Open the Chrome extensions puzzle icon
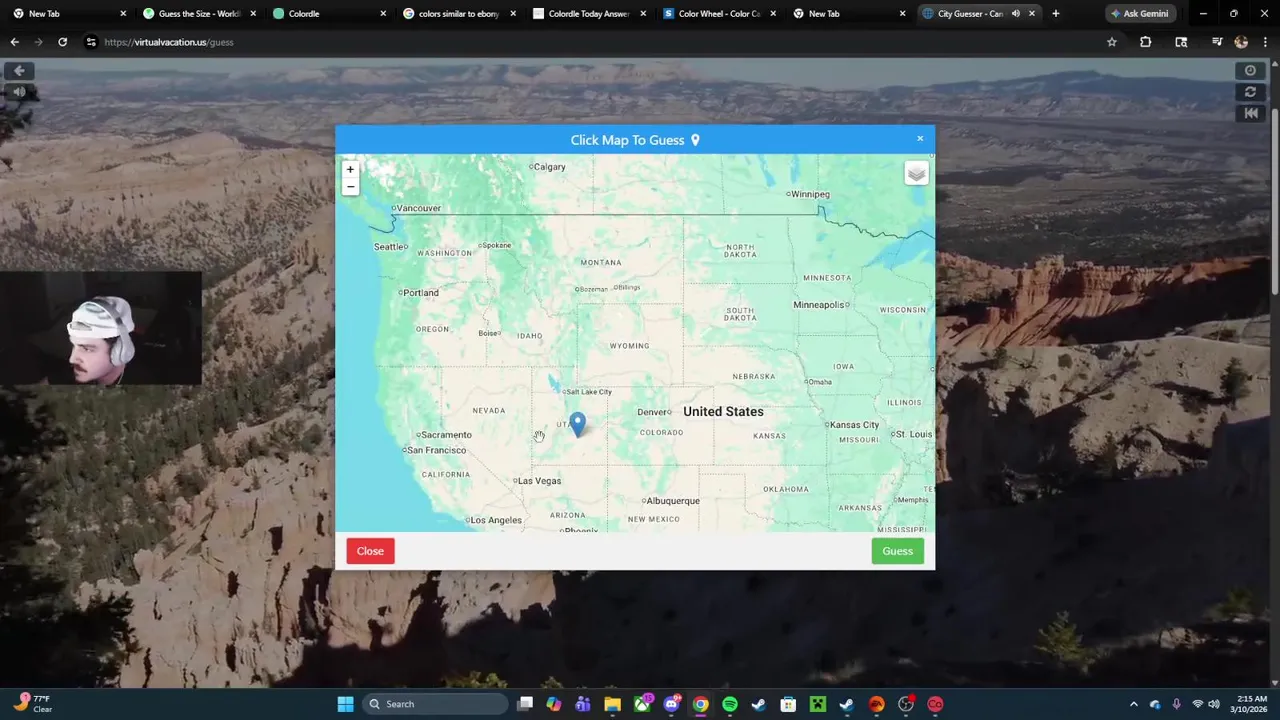Screen dimensions: 1280x720 pyautogui.click(x=1145, y=42)
